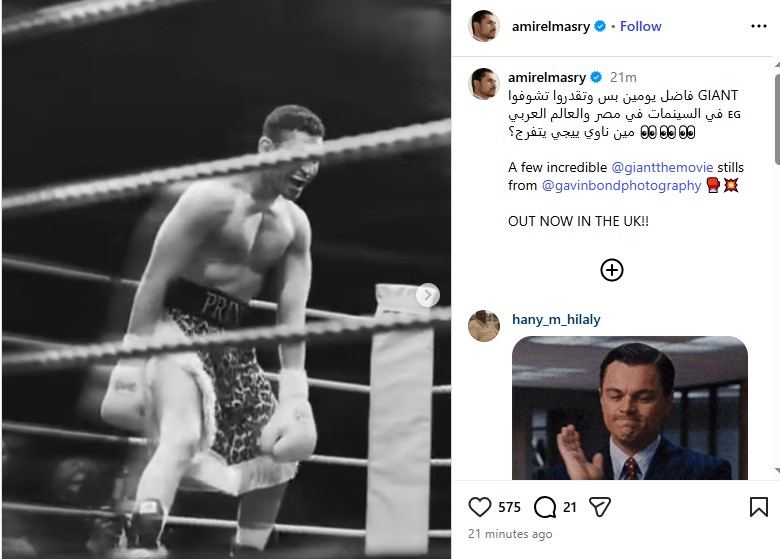Click the hany_m_hilaly commenter username
The width and height of the screenshot is (780, 559).
(556, 320)
